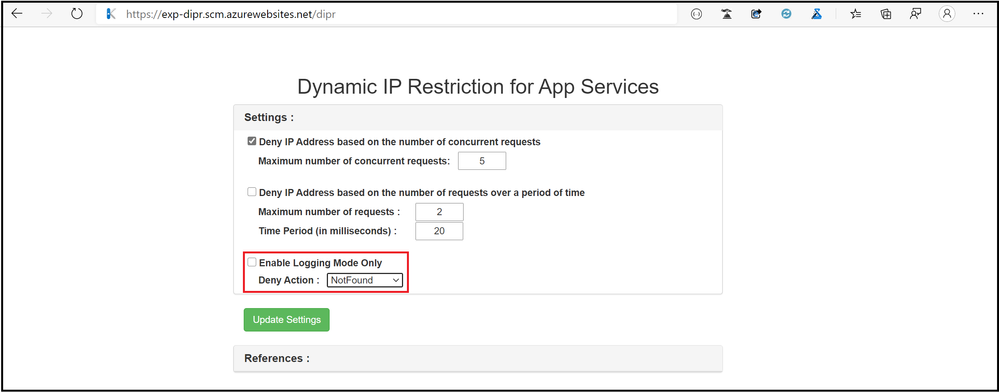This screenshot has height=392, width=999.
Task: Click the circled arrows extension icon
Action: click(x=696, y=14)
